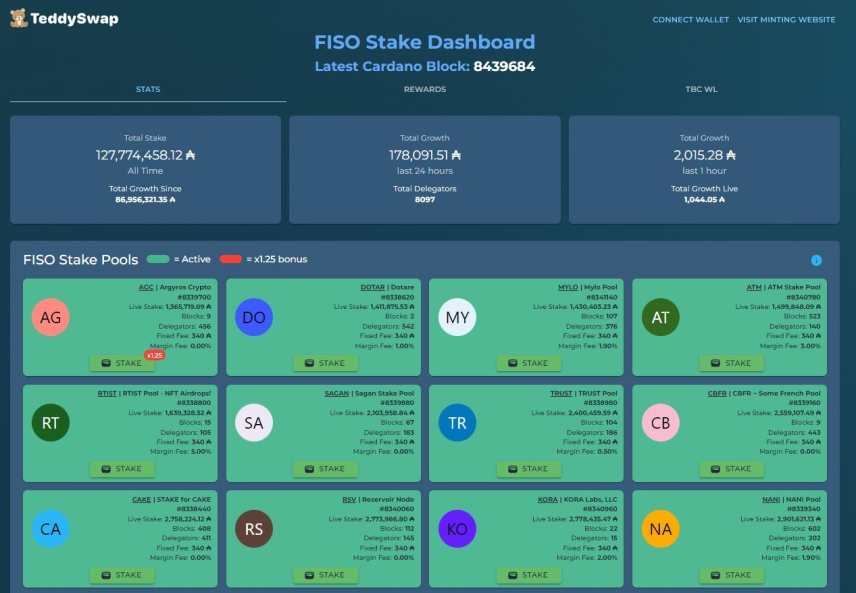Screen dimensions: 856x593
Task: Click latest Cardano block number 8439684
Action: click(504, 67)
